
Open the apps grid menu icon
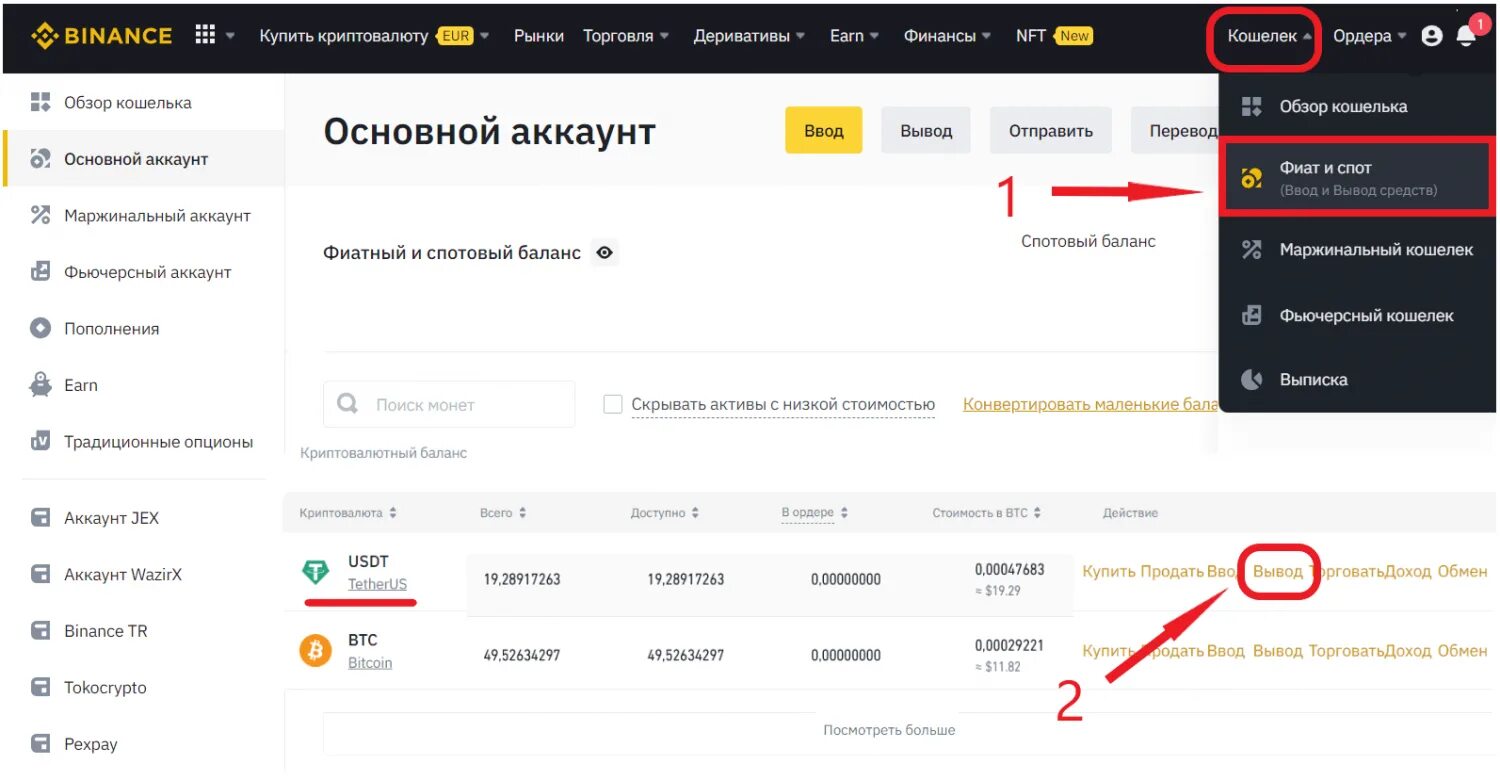[x=205, y=35]
